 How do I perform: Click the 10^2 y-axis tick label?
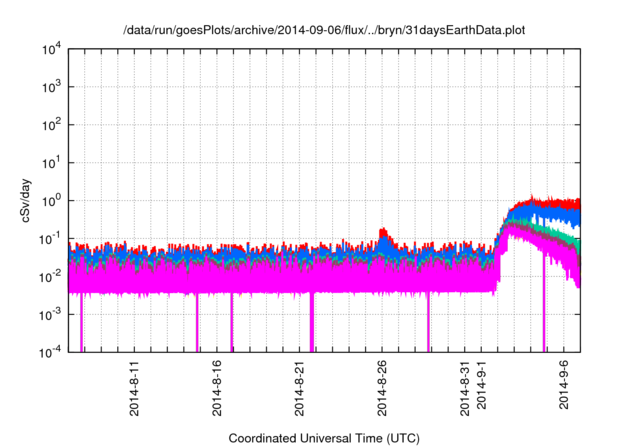point(50,125)
